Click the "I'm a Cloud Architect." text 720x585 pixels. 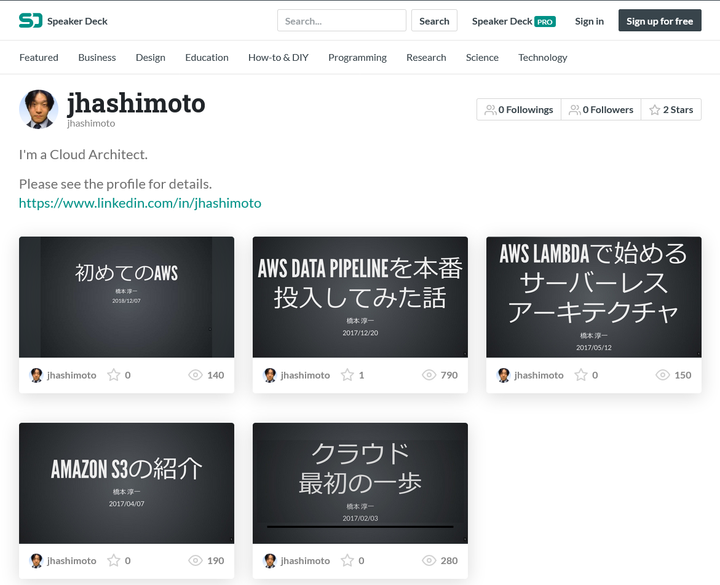pos(83,155)
